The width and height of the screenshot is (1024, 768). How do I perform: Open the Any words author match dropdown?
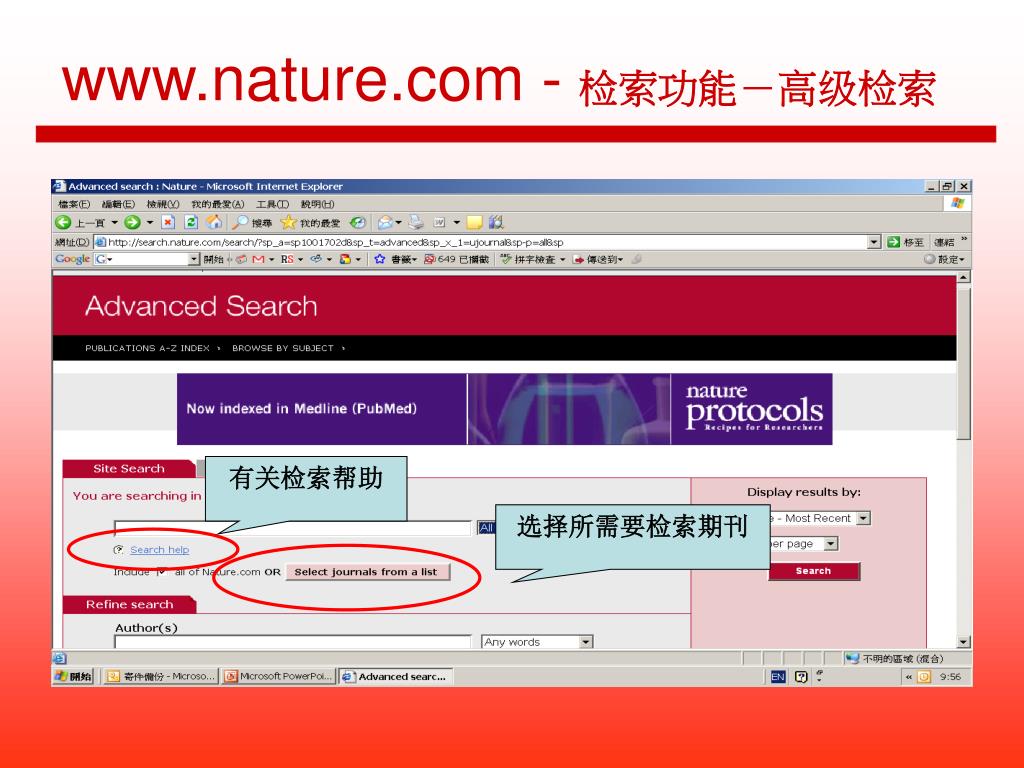(586, 642)
